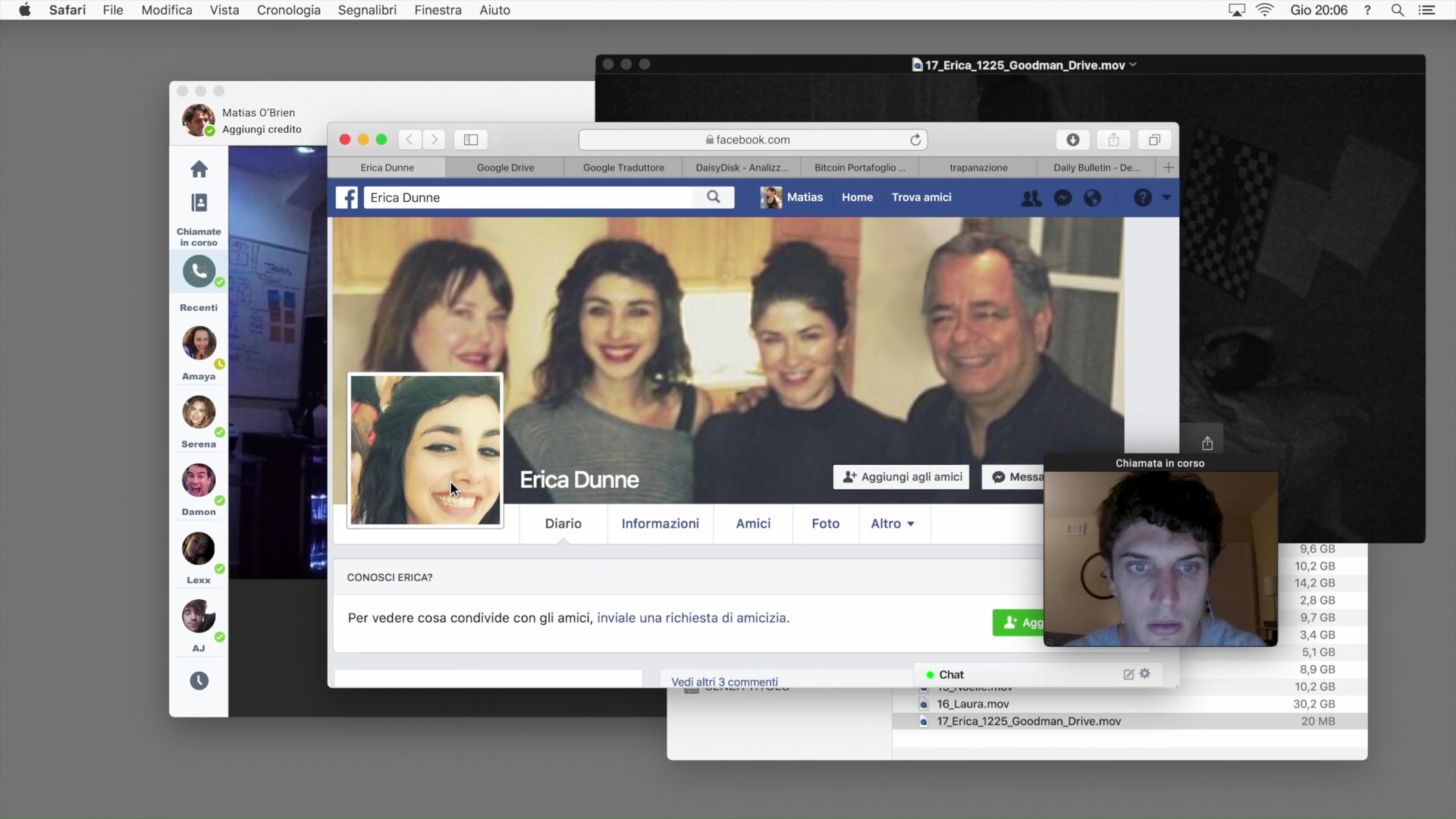Switch to the Daily Bulletin tab
Screen dimensions: 1456x819
(1097, 168)
